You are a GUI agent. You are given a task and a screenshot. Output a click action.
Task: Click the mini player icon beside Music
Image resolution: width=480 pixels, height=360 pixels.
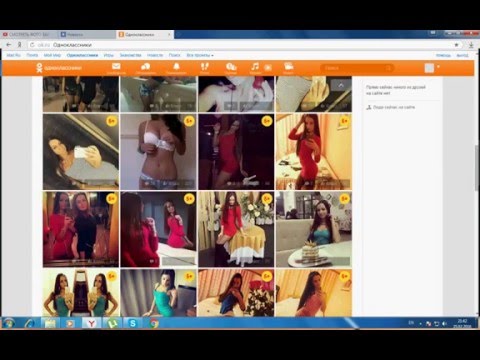click(268, 68)
